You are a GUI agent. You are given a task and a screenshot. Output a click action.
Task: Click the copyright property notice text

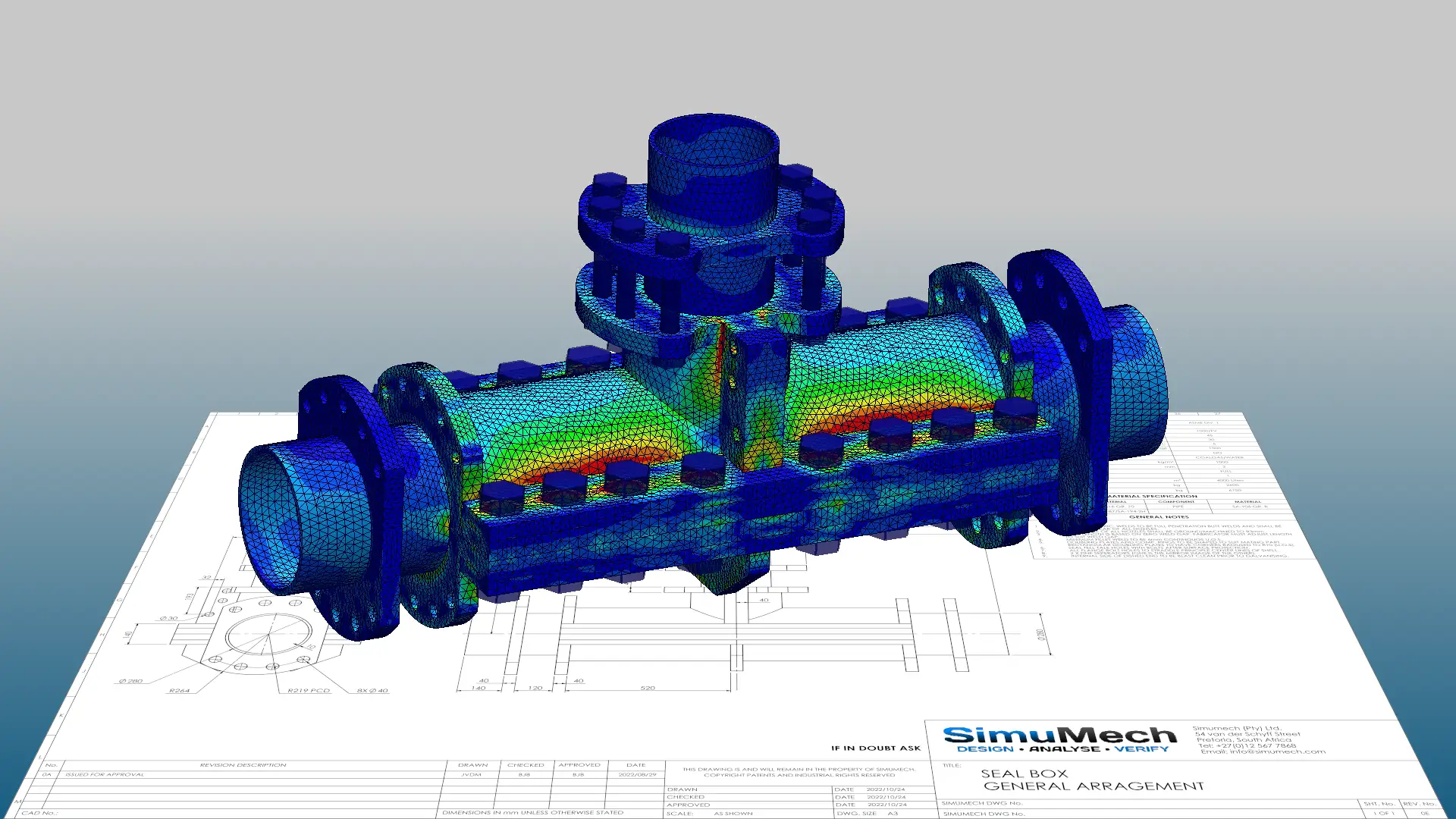tap(799, 772)
